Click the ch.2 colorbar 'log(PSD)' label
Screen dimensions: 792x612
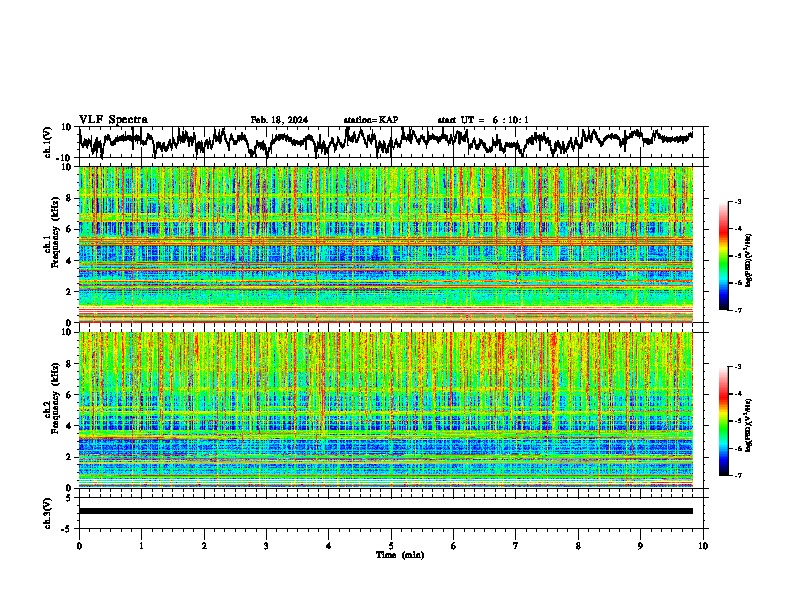pyautogui.click(x=748, y=425)
